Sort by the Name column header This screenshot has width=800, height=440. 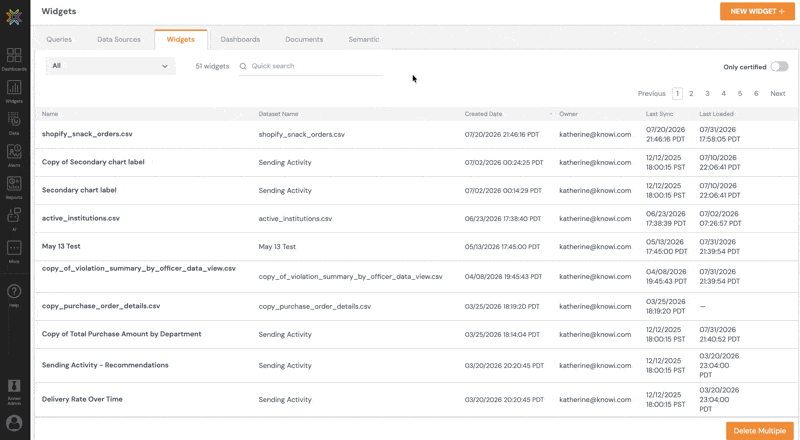tap(50, 114)
